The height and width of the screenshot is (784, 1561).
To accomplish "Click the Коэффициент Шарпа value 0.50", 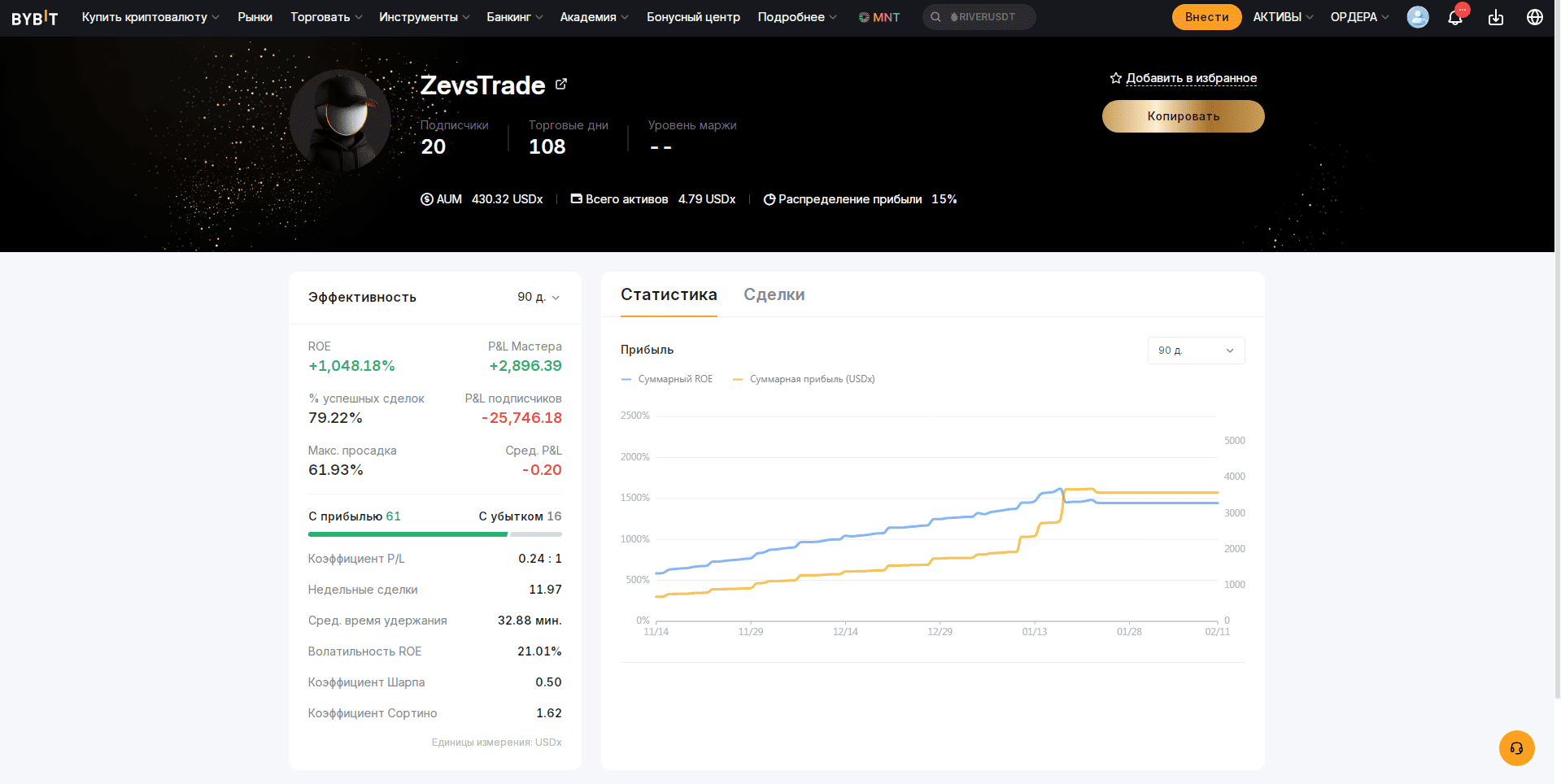I will (x=548, y=682).
